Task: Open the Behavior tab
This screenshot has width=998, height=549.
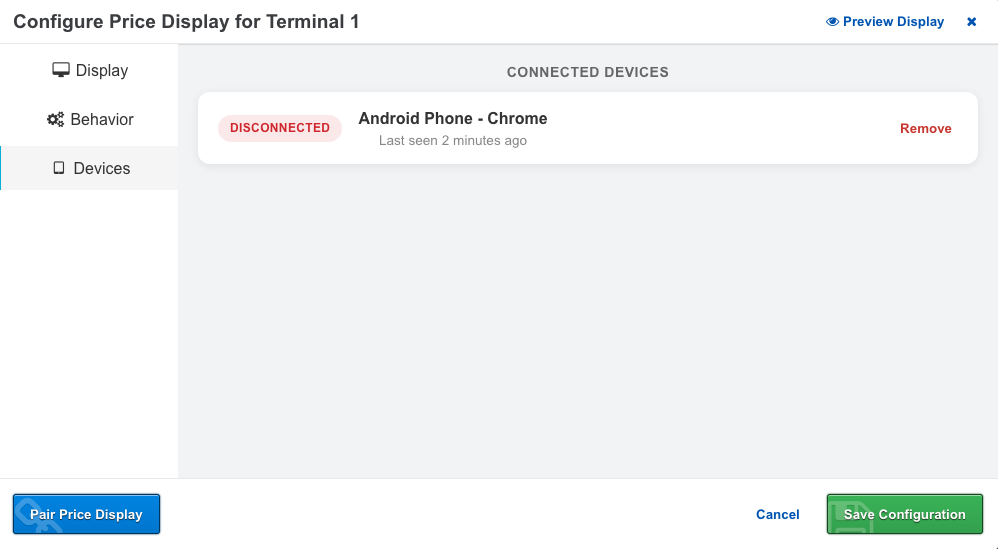Action: (x=90, y=119)
